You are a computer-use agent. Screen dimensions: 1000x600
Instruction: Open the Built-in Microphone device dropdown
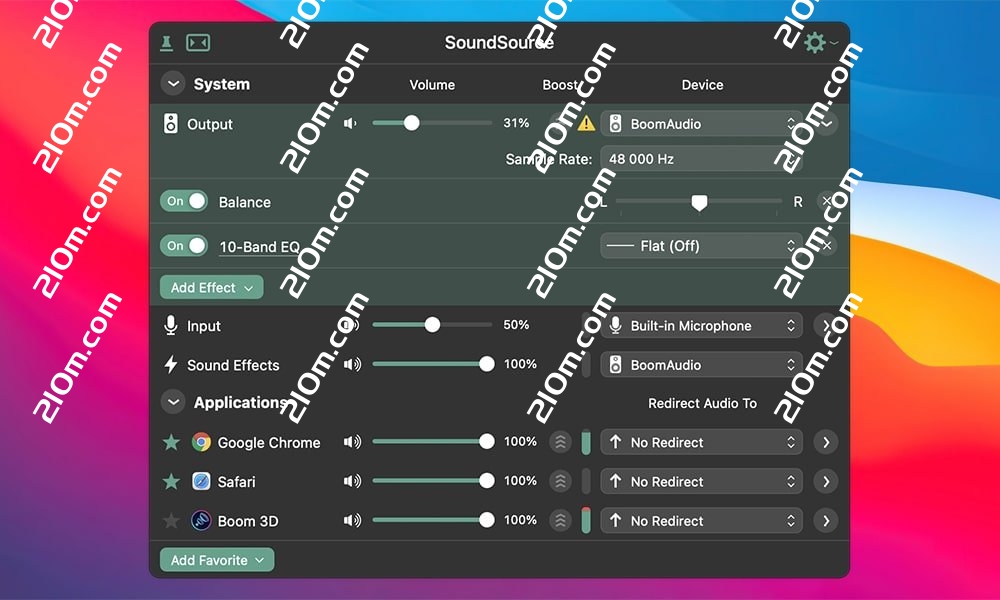(x=701, y=326)
